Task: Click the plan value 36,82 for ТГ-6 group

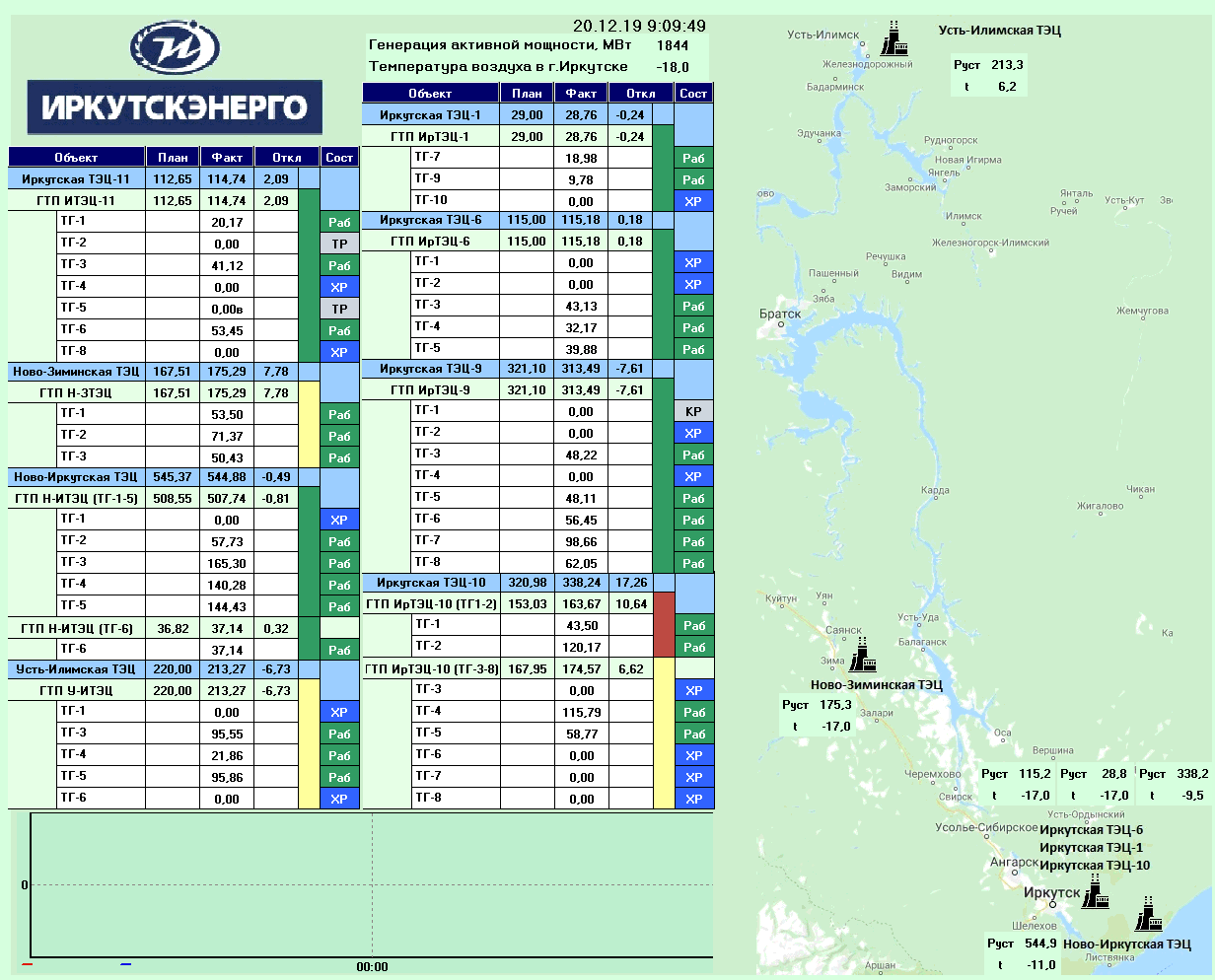Action: coord(173,628)
